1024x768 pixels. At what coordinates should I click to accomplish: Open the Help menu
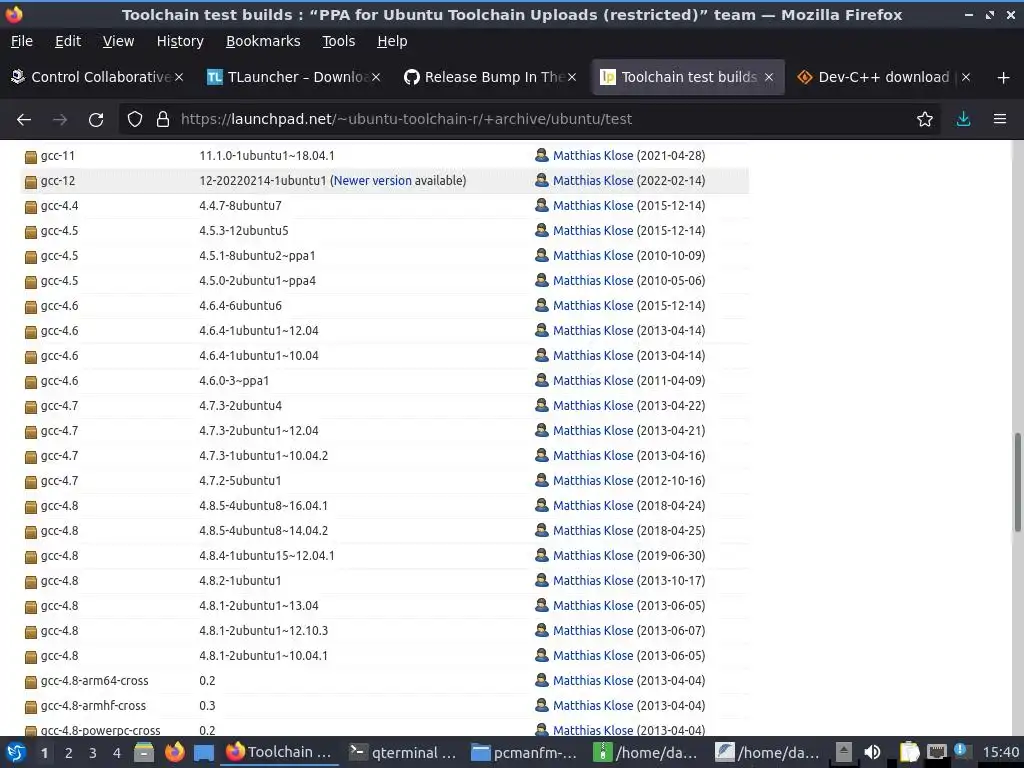pos(392,41)
